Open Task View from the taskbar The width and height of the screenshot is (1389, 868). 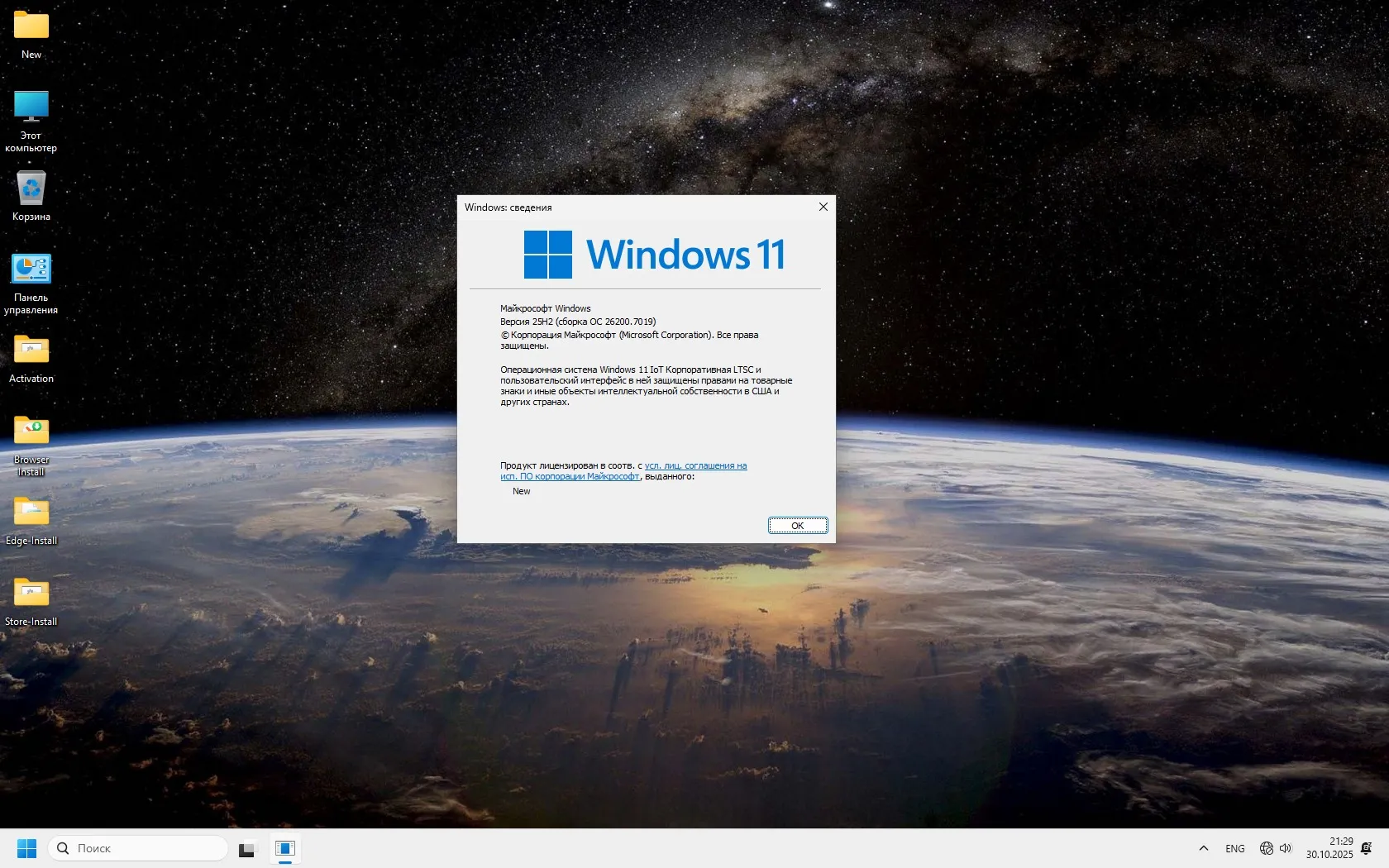tap(247, 848)
